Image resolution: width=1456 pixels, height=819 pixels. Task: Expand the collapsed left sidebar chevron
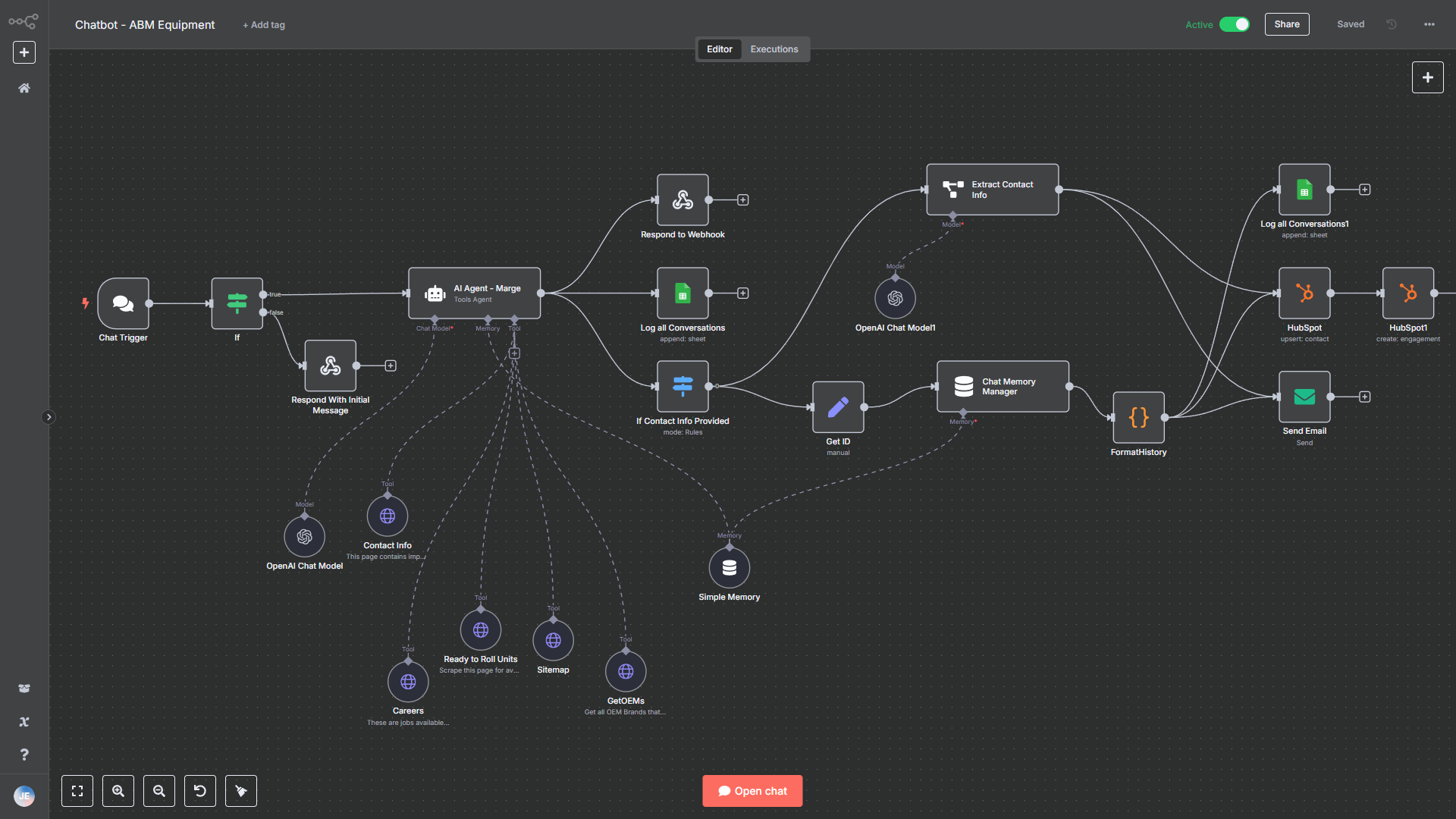[x=49, y=417]
